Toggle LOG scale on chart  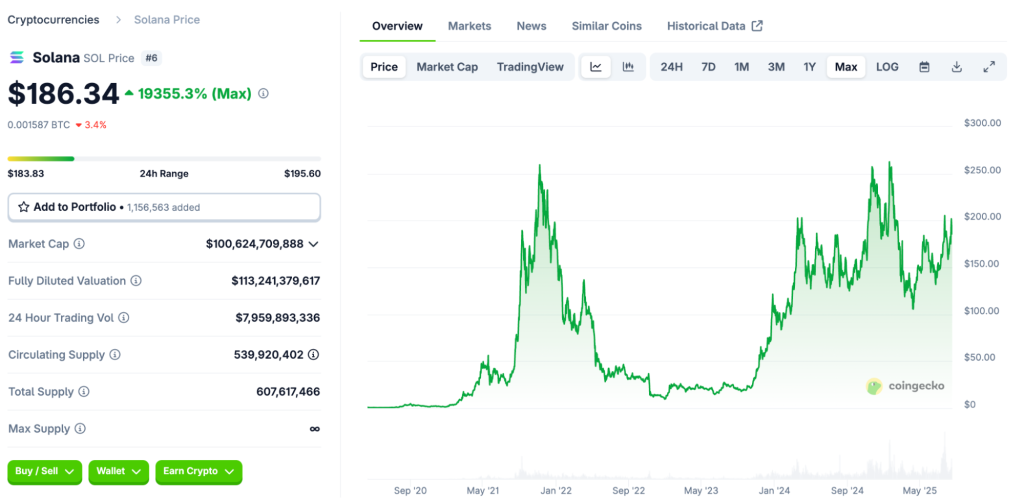(887, 67)
